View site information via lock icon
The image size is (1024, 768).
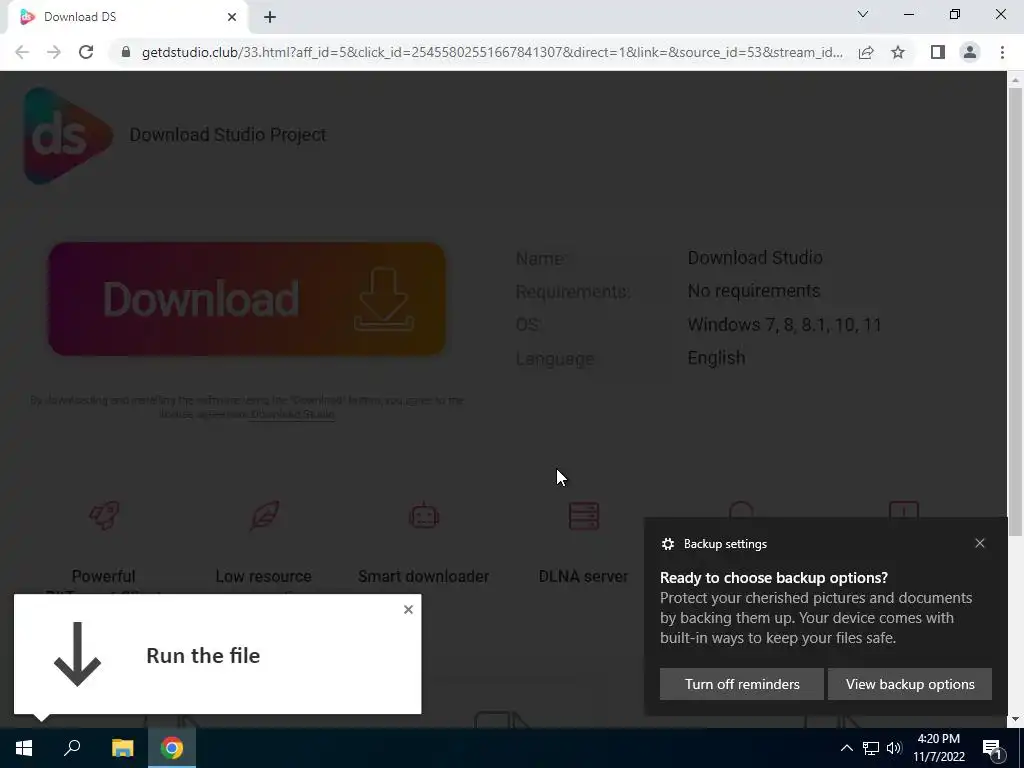(x=126, y=52)
